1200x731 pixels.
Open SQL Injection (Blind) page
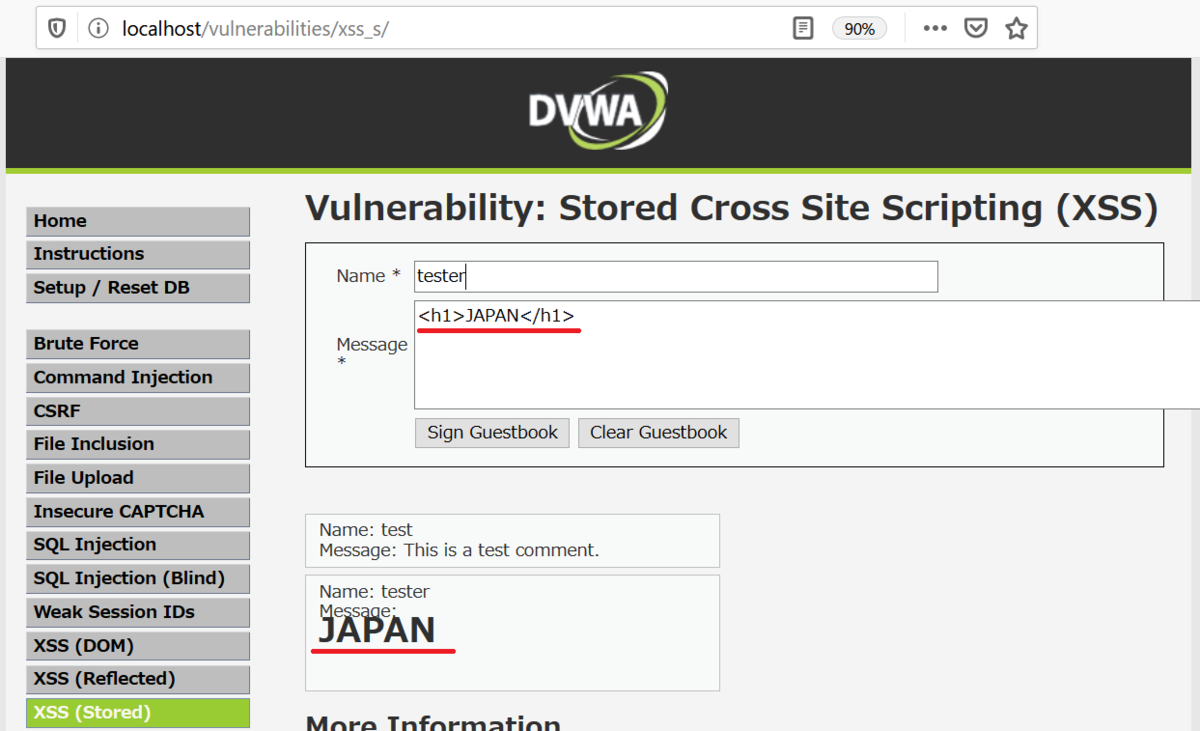[138, 578]
